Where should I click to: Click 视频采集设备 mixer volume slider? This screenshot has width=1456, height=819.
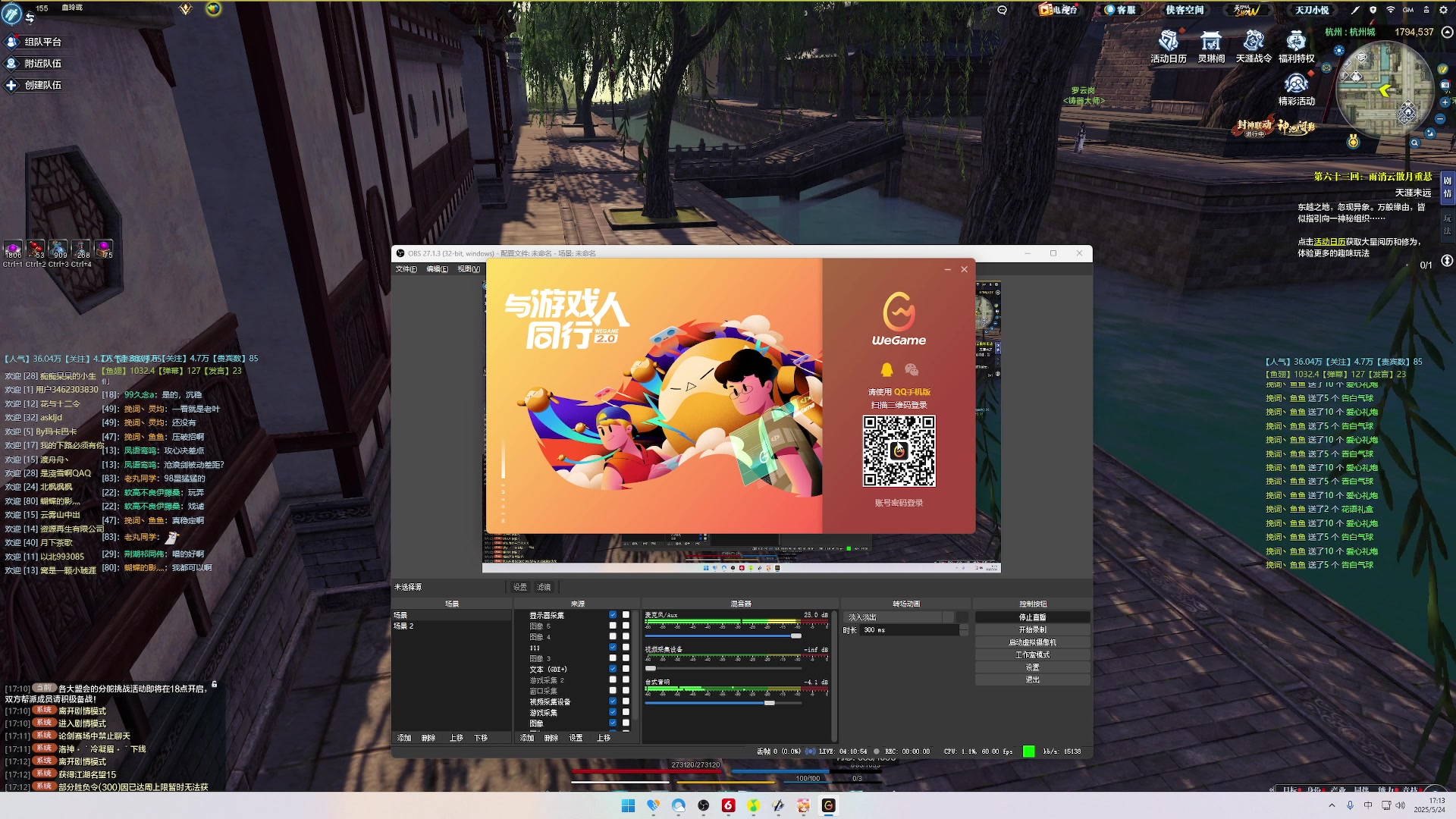[x=723, y=668]
